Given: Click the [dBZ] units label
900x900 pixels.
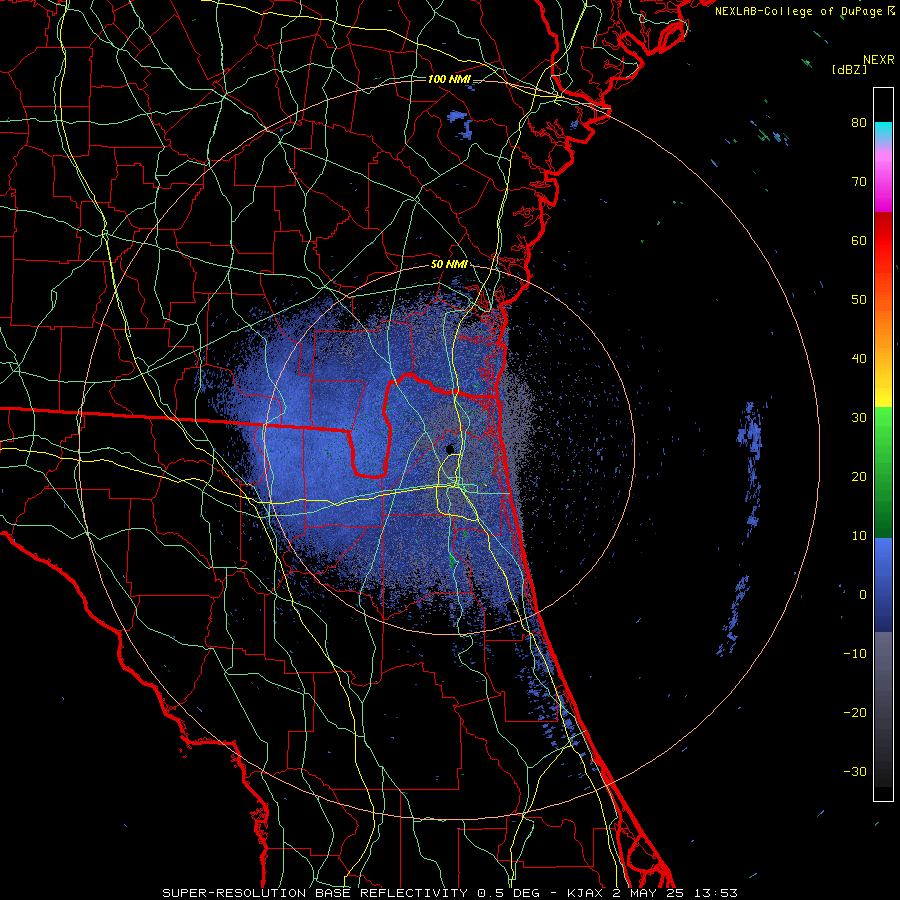Looking at the screenshot, I should (x=849, y=69).
